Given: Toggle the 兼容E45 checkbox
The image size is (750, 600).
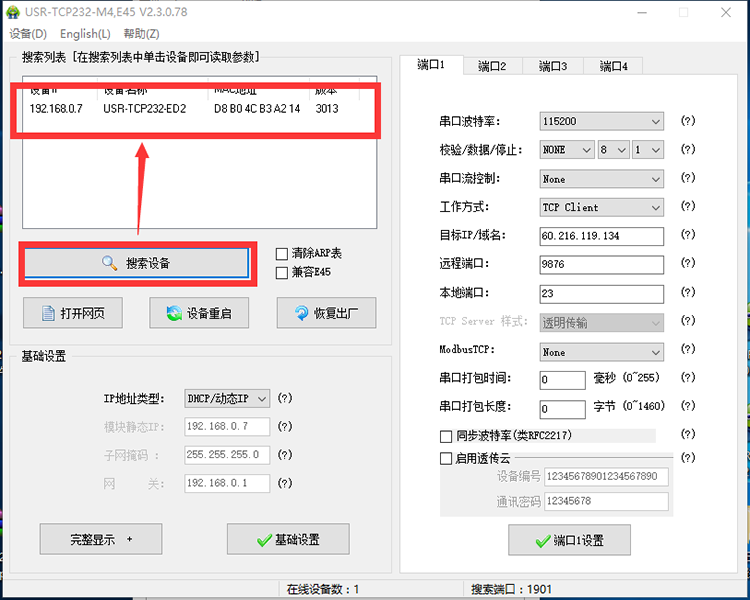Looking at the screenshot, I should [282, 272].
